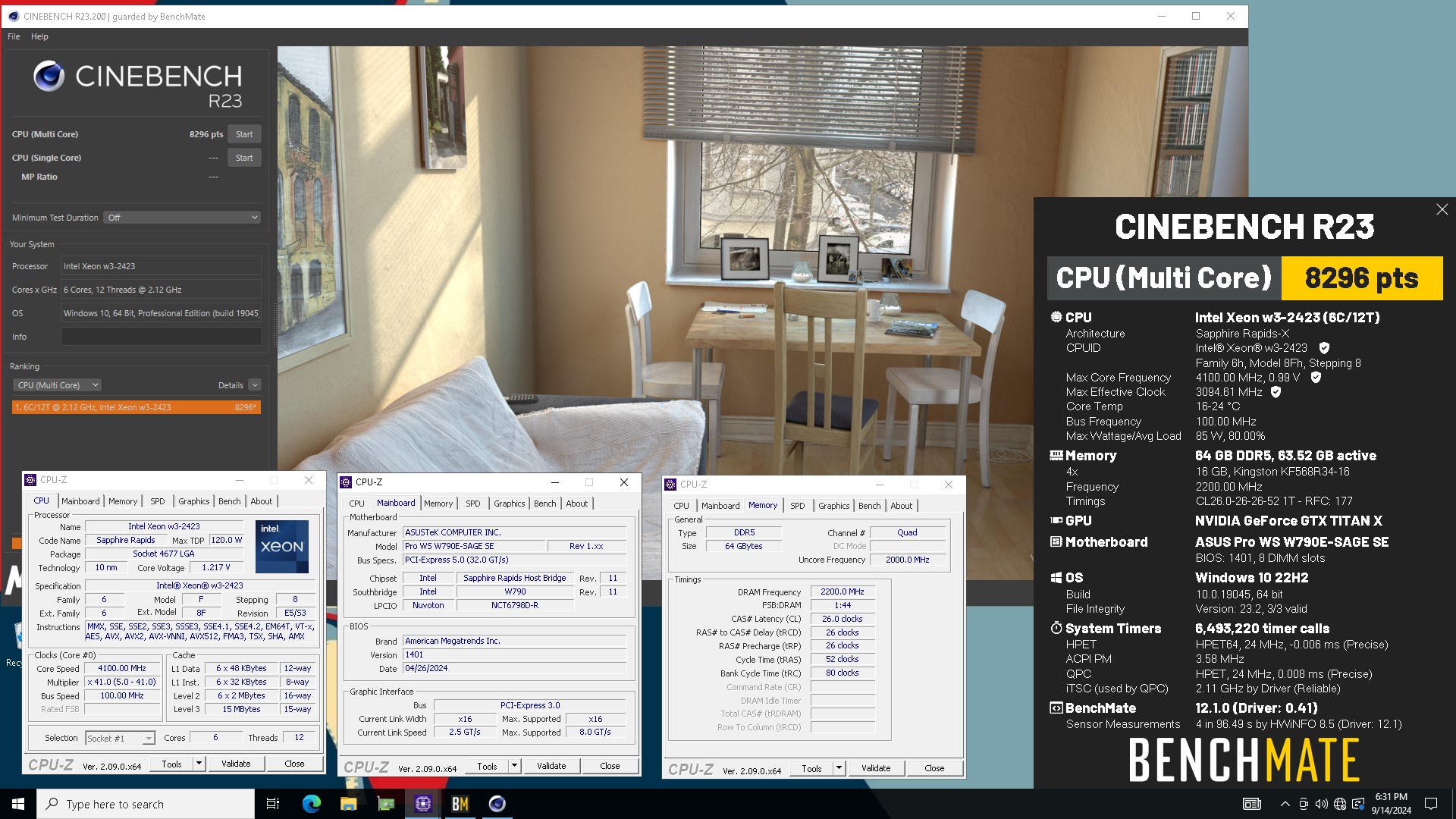Open Tools dropdown arrow in right CPU-Z

tap(839, 768)
